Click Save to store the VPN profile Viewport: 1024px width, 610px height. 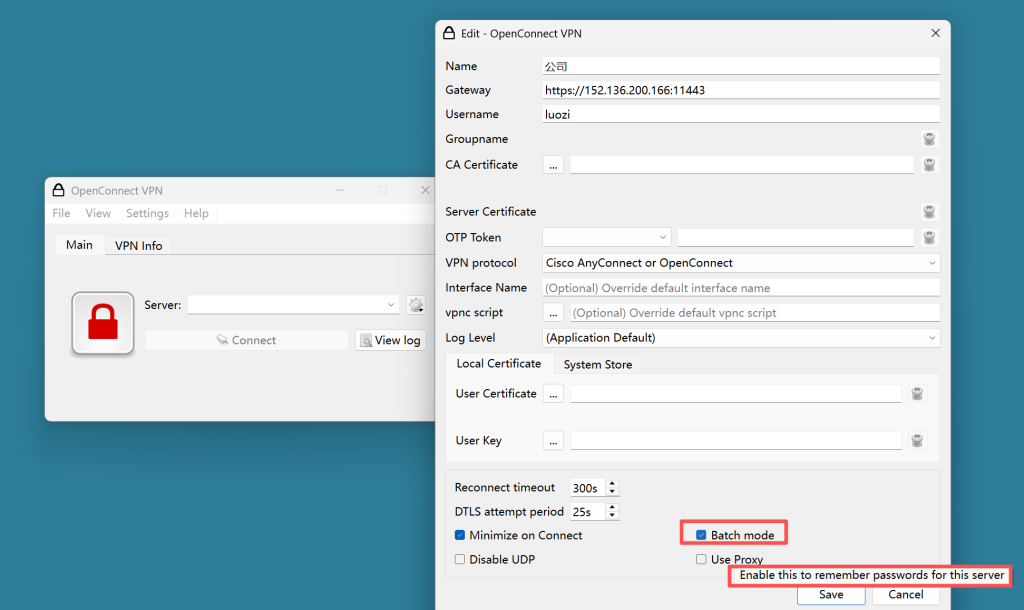point(830,594)
